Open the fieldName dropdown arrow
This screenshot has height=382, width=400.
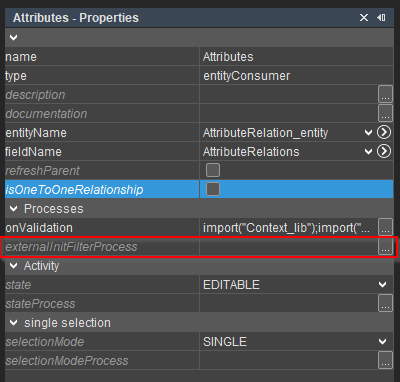coord(368,152)
